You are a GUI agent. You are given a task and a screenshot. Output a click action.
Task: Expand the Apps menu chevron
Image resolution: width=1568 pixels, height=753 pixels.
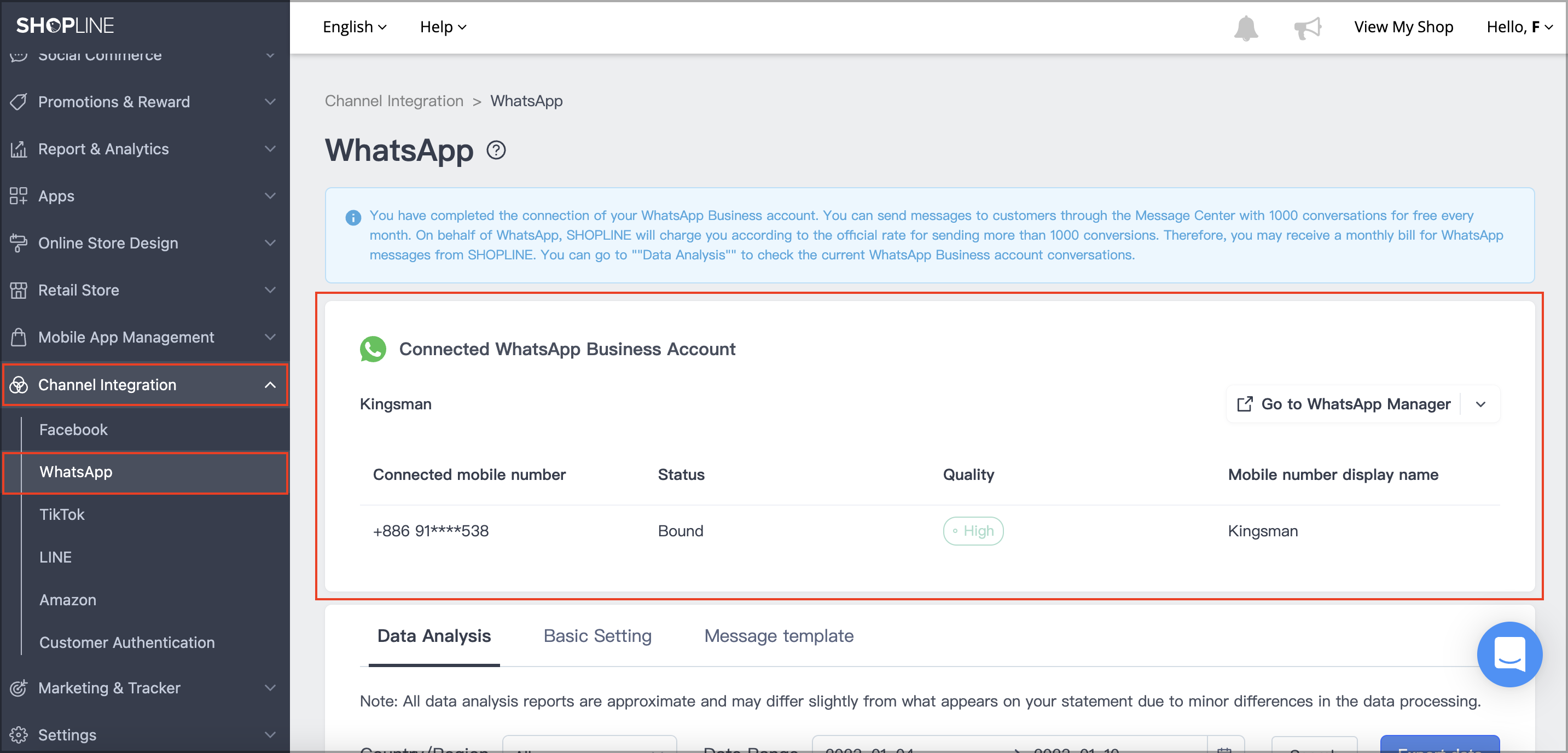pos(270,196)
